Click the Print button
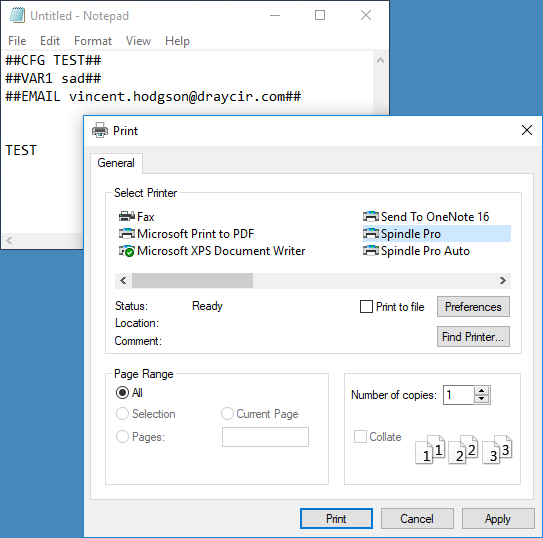The image size is (543, 538). [x=336, y=519]
